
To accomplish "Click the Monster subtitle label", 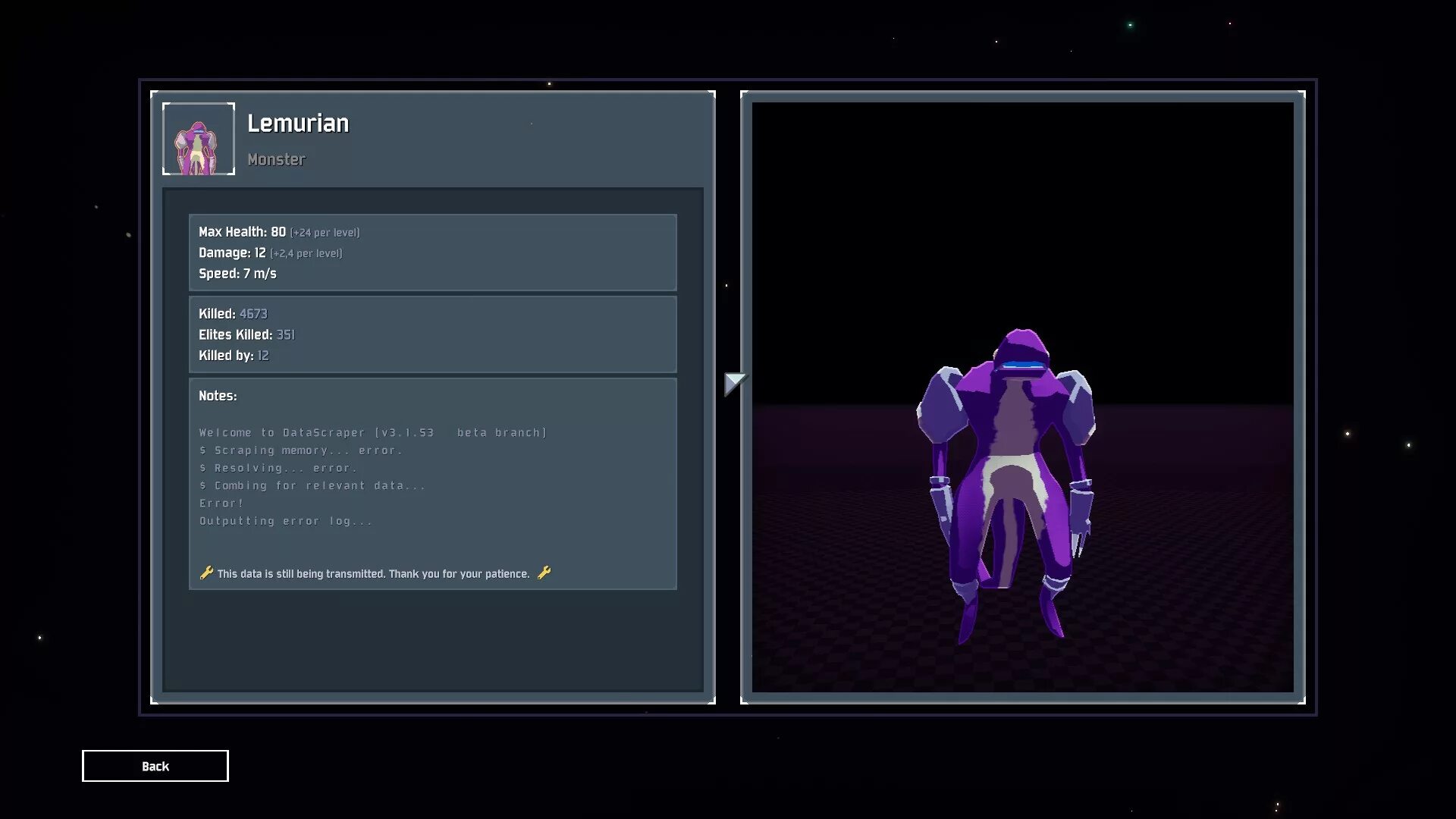I will click(276, 160).
